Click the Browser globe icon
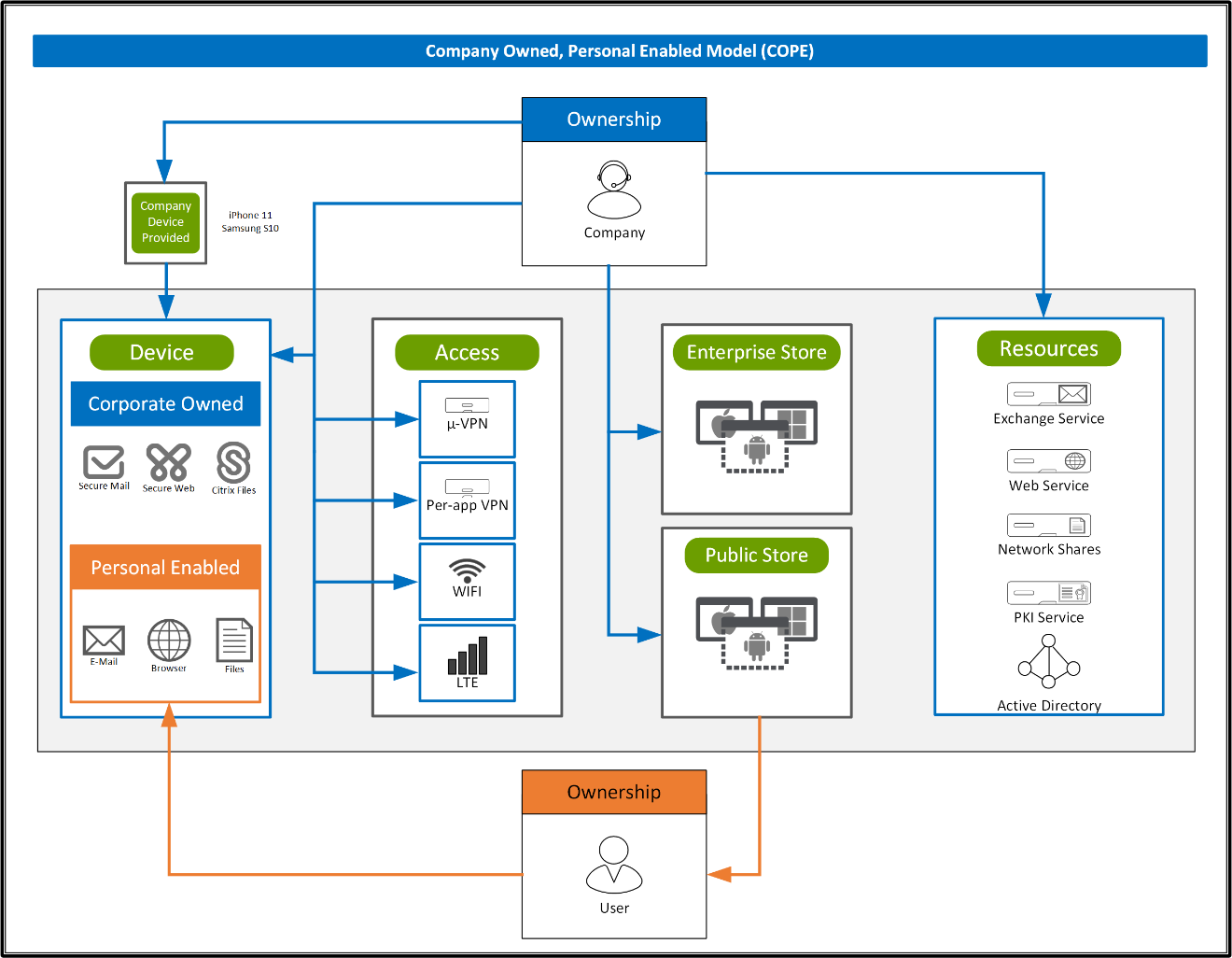Screen dimensions: 1232x958 pos(169,641)
